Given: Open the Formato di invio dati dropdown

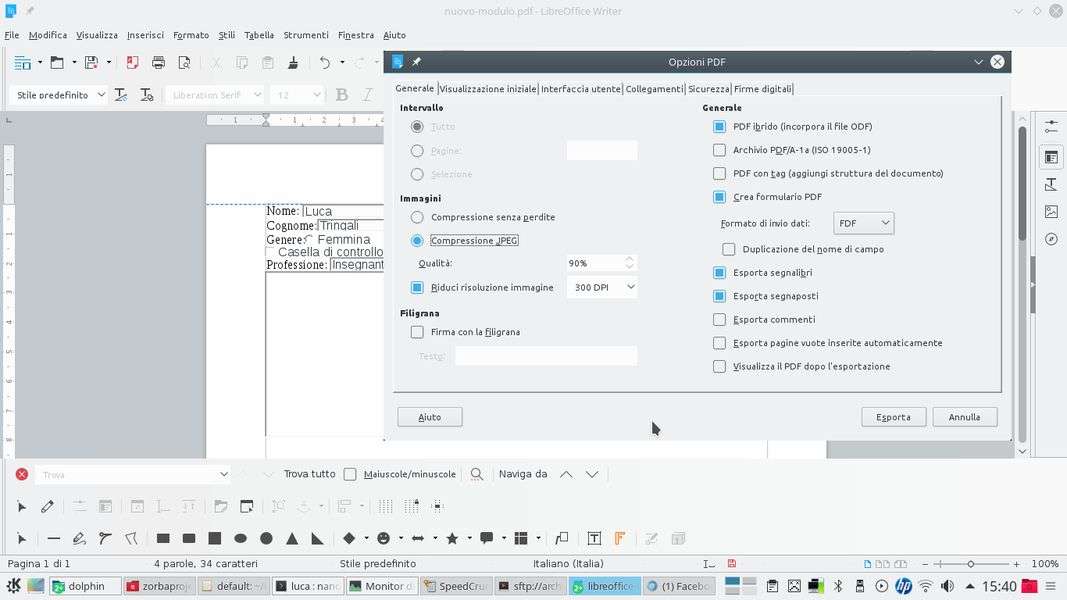Looking at the screenshot, I should click(x=863, y=224).
